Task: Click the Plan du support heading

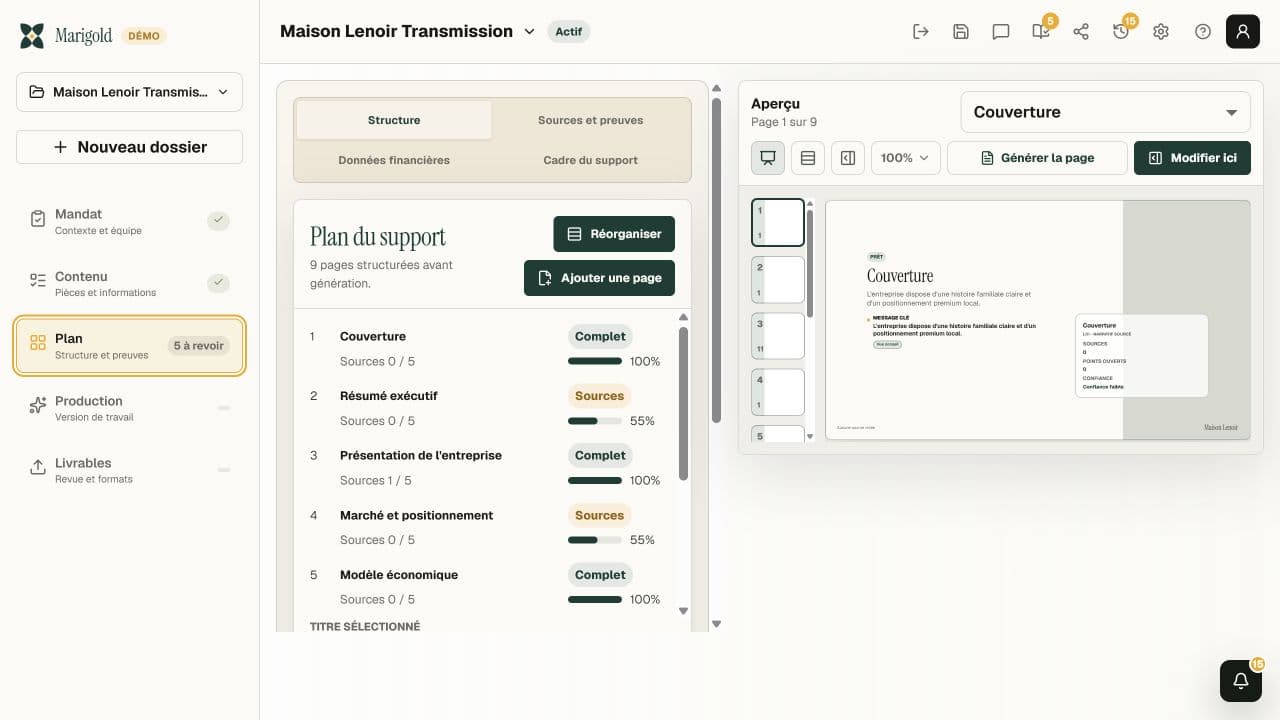Action: (x=378, y=237)
